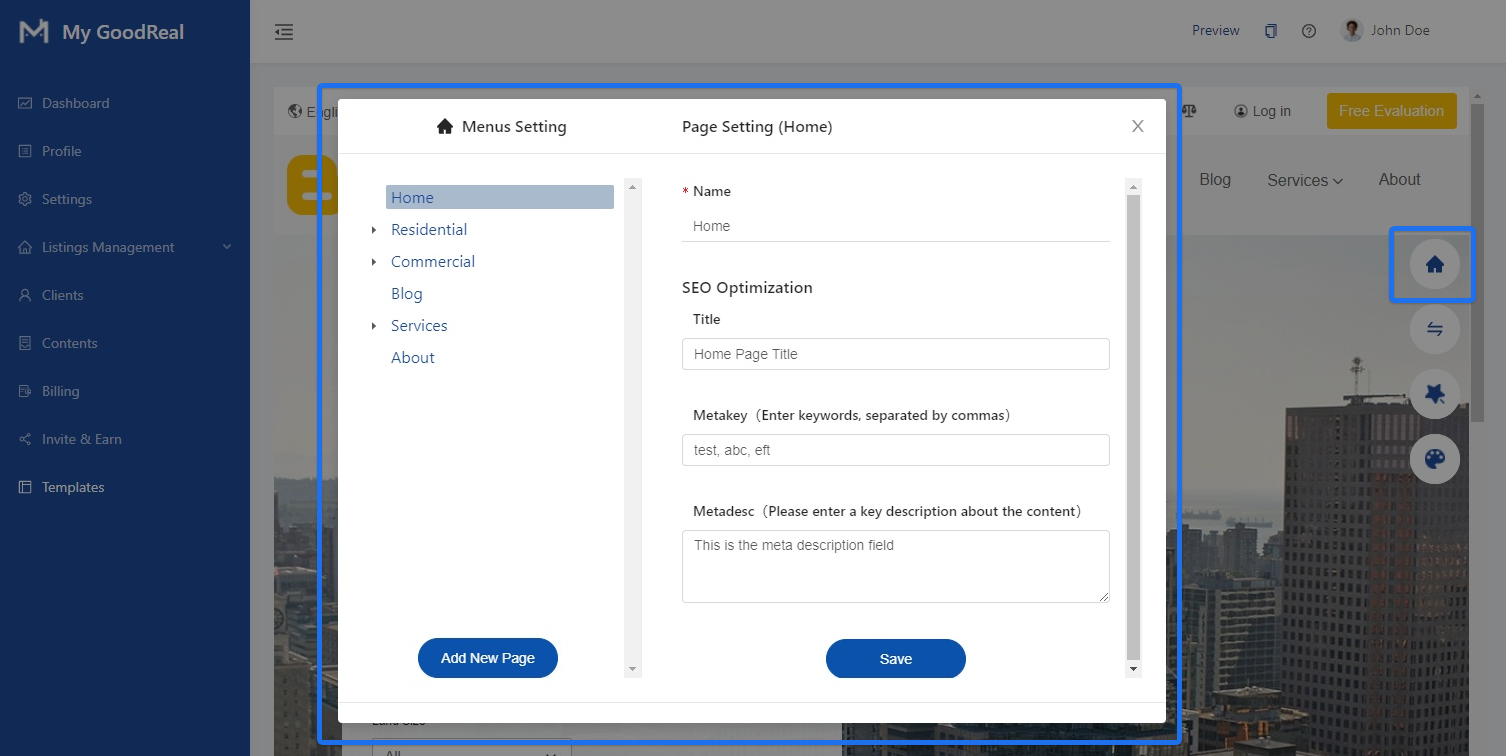Screen dimensions: 1506x756
Task: Open the help question-mark icon
Action: [x=1308, y=30]
